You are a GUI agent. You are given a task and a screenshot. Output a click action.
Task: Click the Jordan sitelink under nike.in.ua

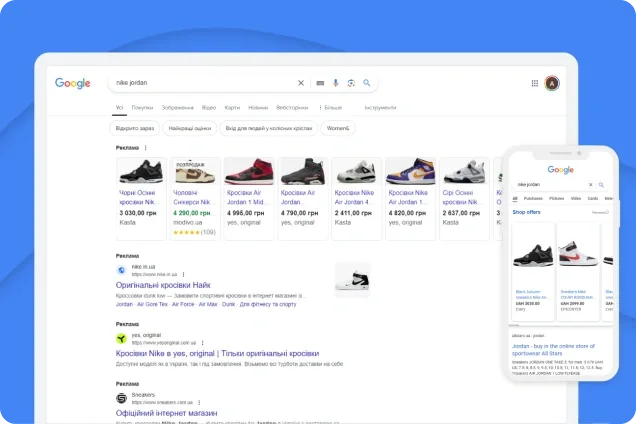(x=124, y=304)
